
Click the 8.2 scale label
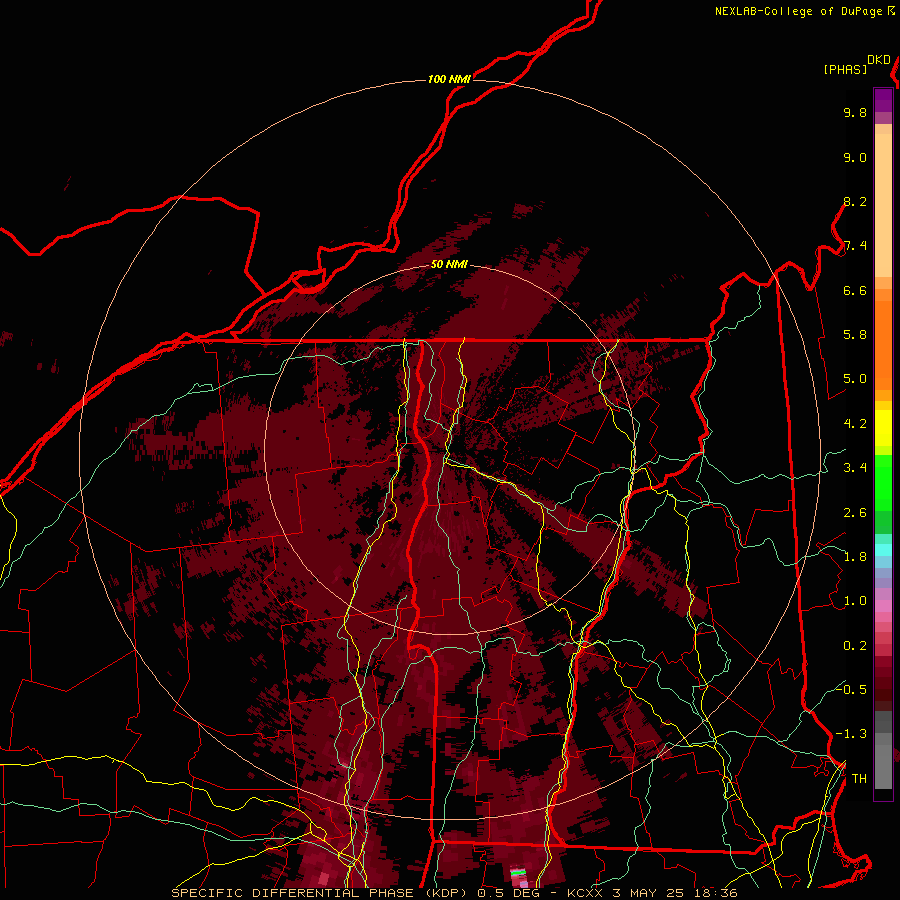tap(855, 201)
